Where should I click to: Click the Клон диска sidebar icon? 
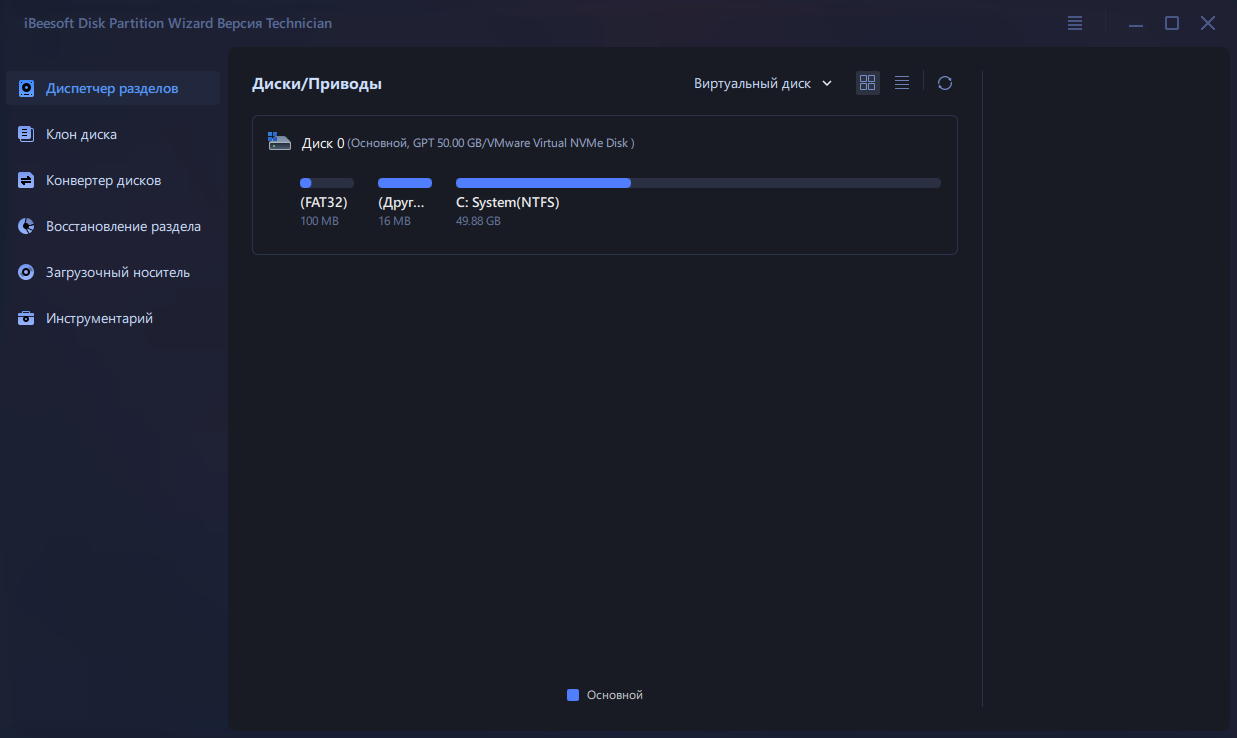(x=27, y=134)
